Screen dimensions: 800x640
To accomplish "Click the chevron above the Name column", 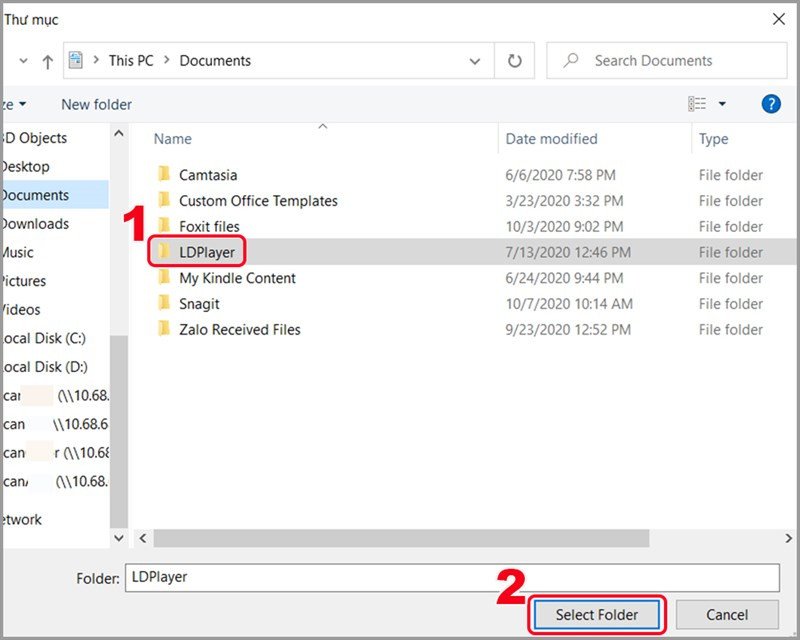I will coord(322,127).
